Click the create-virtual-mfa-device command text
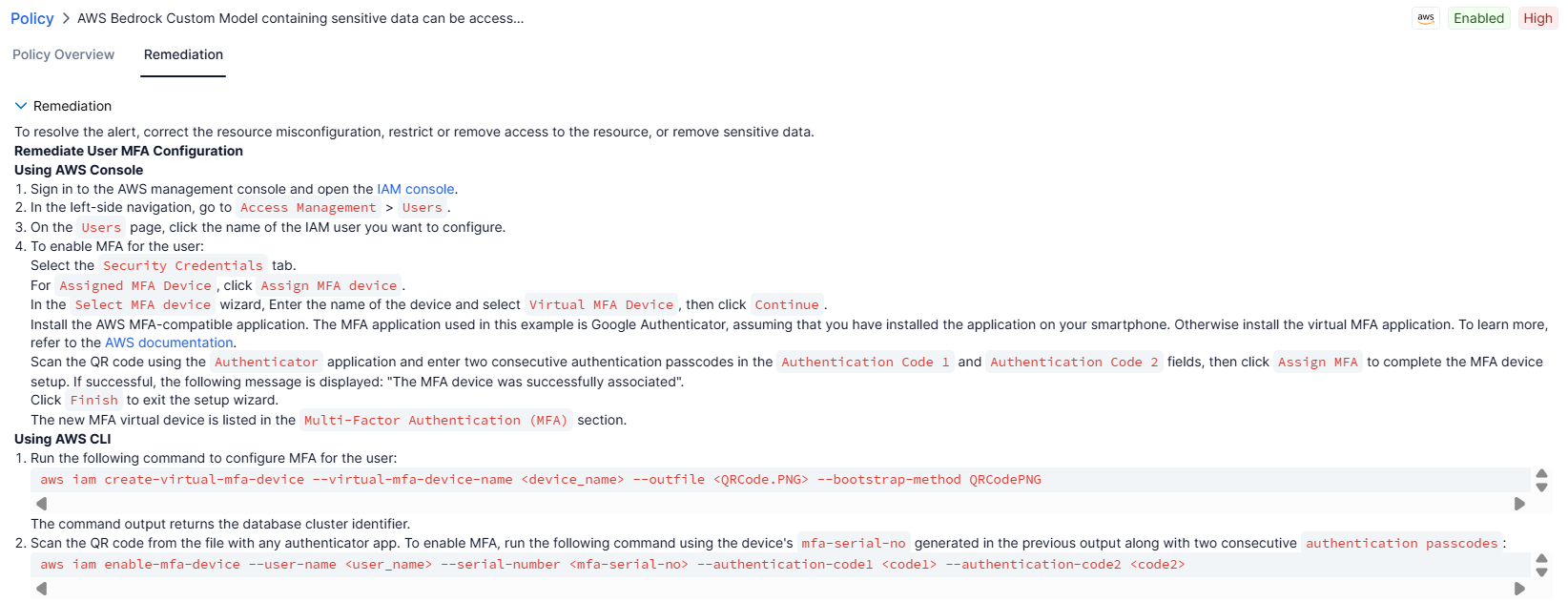This screenshot has height=602, width=1568. click(541, 480)
